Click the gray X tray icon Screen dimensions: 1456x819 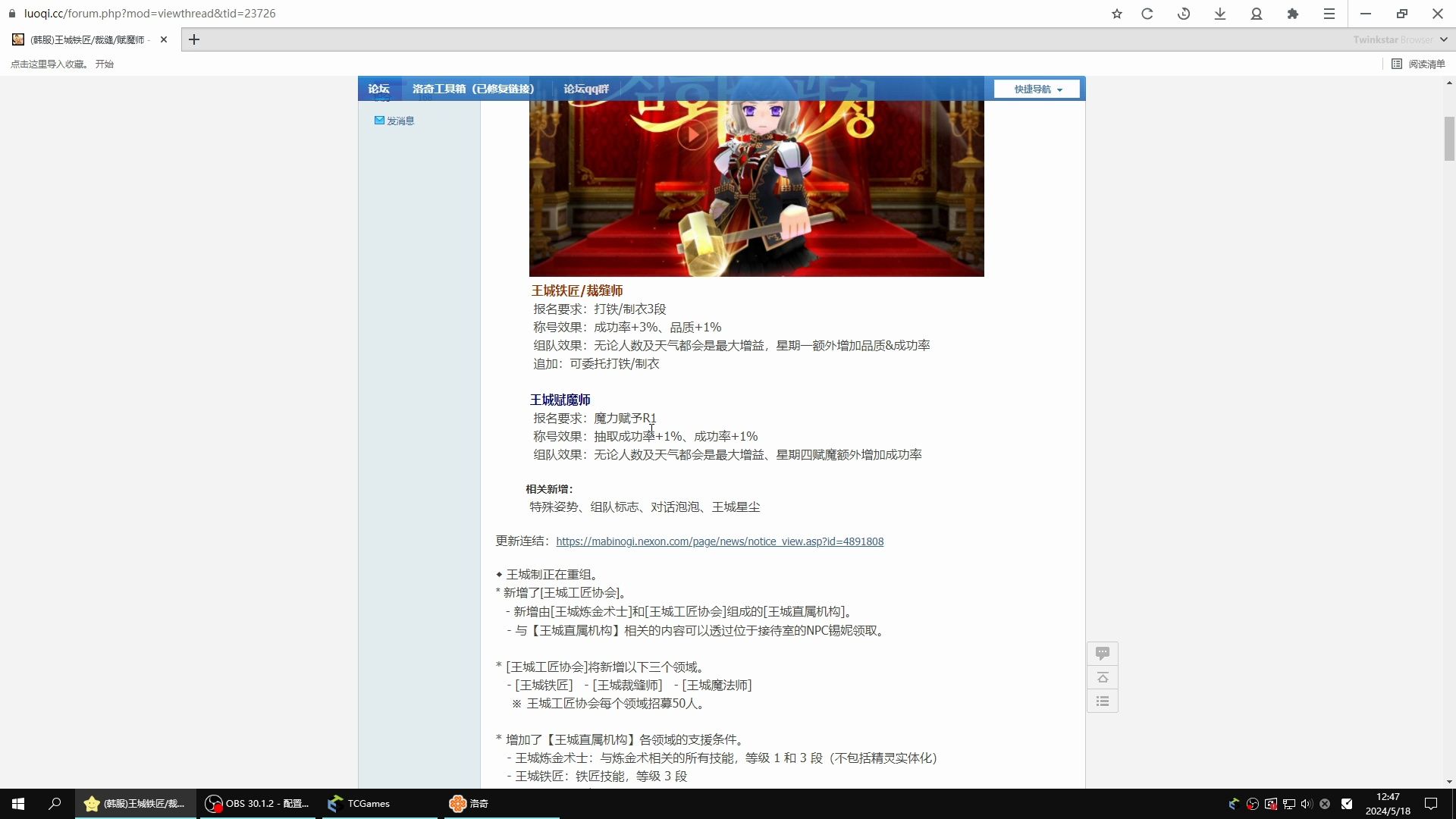click(x=1325, y=804)
